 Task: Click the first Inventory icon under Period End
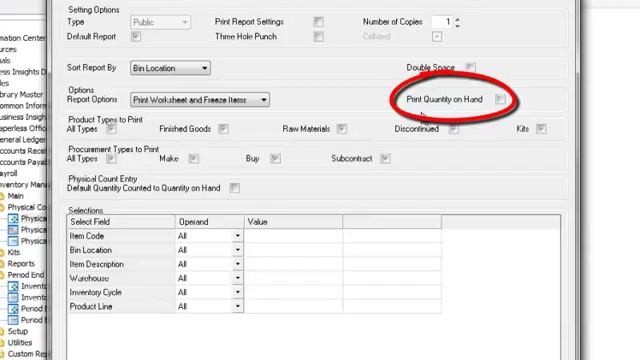(13, 286)
